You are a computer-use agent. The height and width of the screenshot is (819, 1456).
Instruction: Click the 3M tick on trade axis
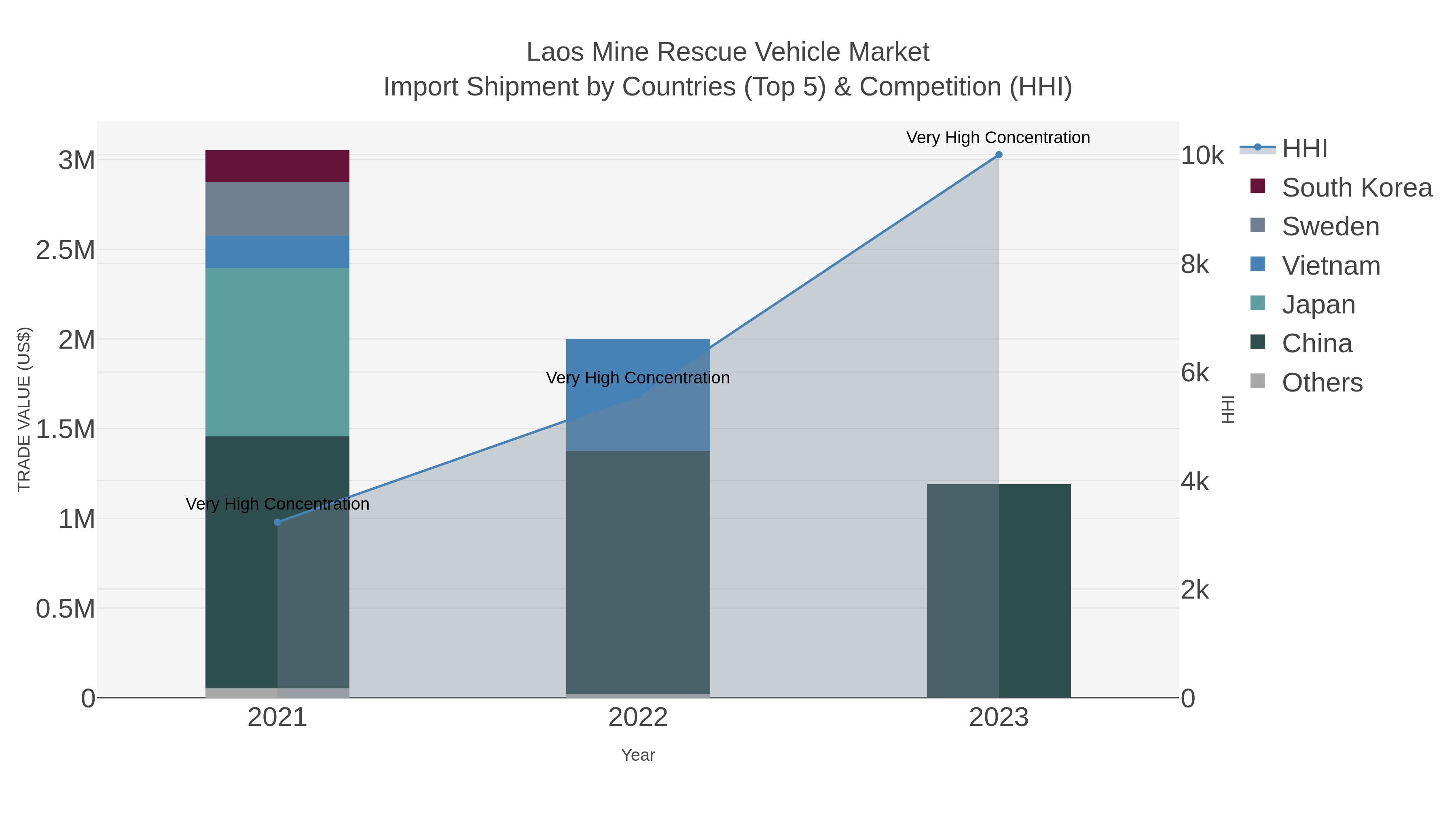click(77, 161)
